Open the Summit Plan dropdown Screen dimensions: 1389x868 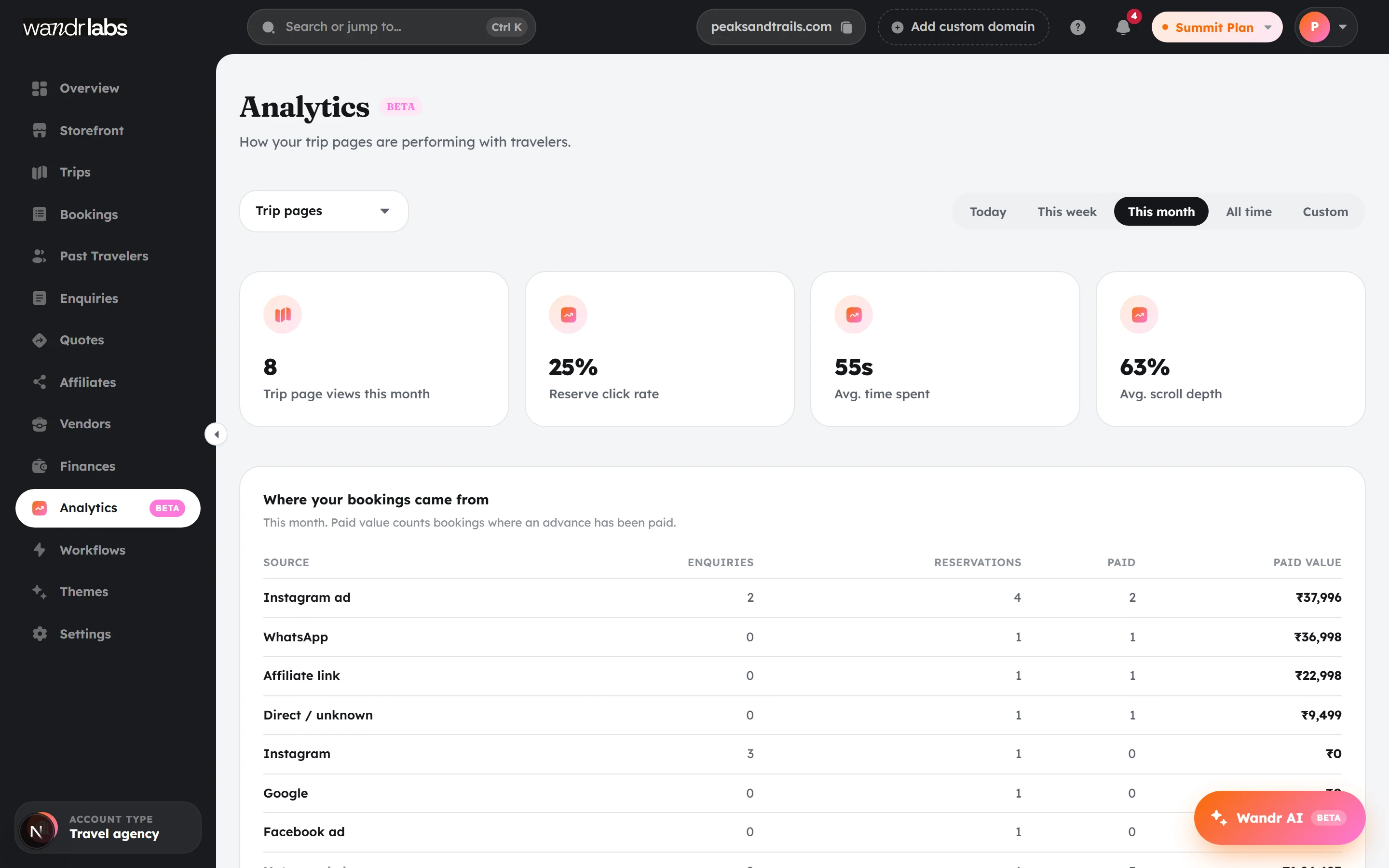pyautogui.click(x=1216, y=27)
